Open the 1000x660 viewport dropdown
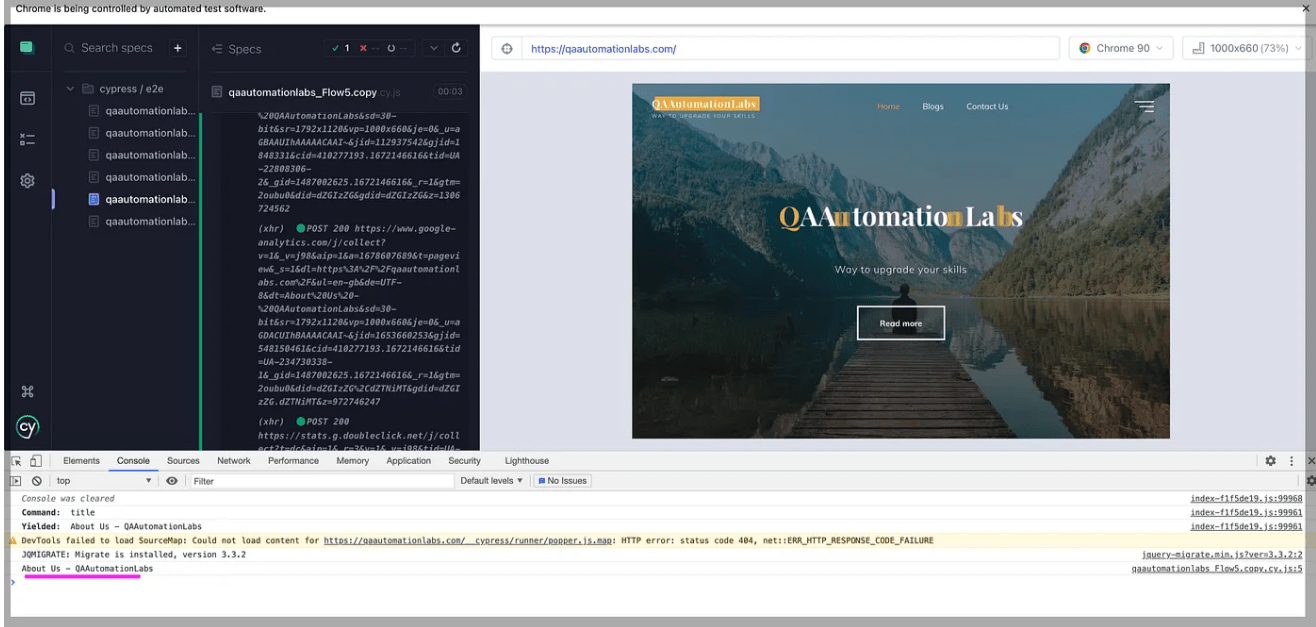The image size is (1316, 627). (1248, 48)
